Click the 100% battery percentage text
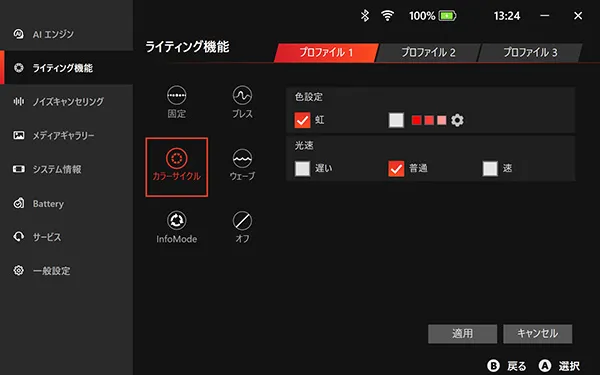Viewport: 600px width, 375px height. 422,16
